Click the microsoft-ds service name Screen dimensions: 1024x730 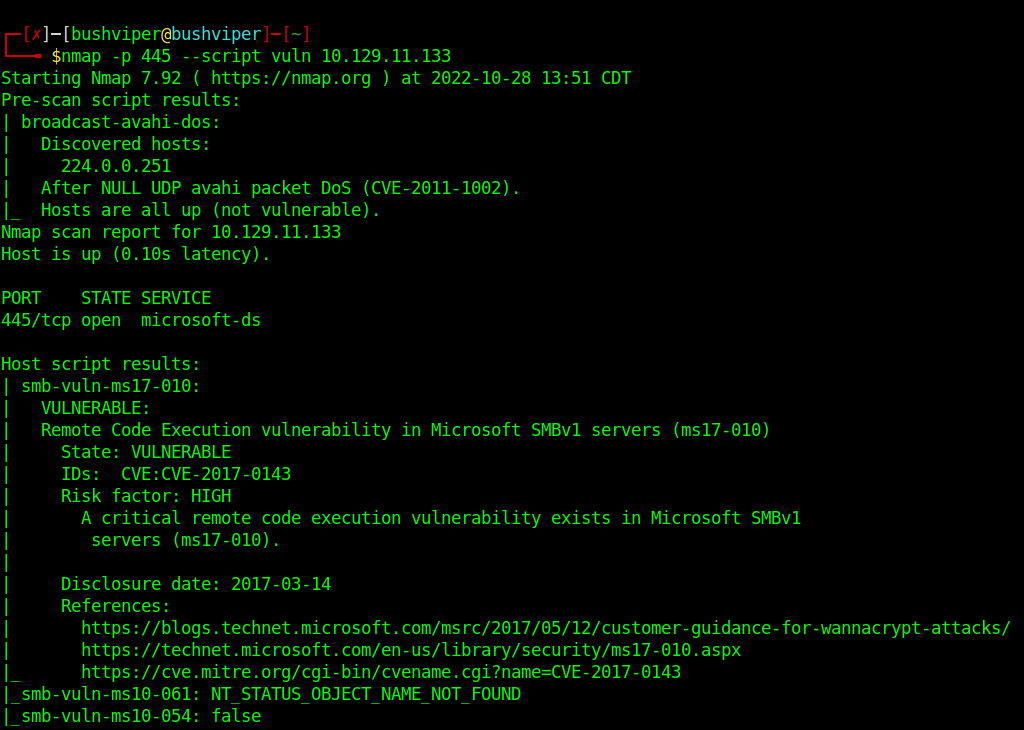coord(201,320)
